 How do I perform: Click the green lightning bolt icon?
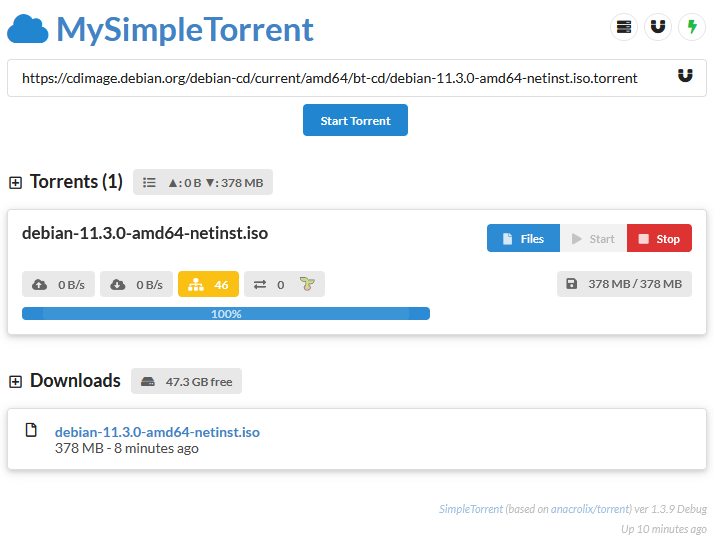[x=691, y=27]
